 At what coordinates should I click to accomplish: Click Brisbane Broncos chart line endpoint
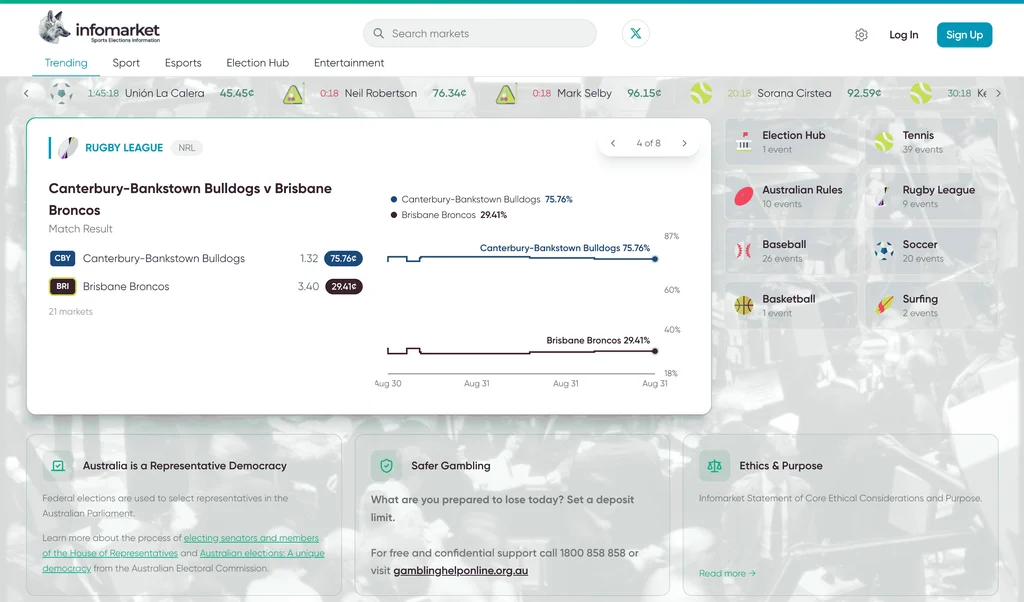tap(654, 351)
